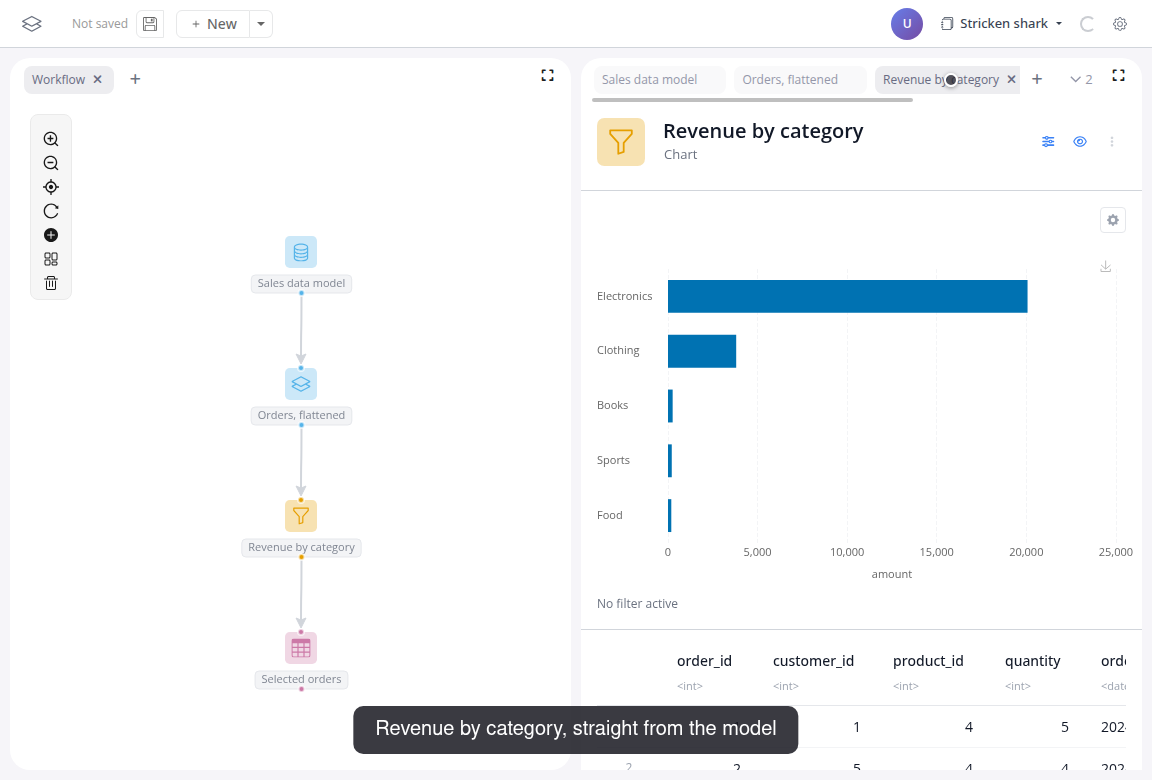Click the Books bar in the chart
The image size is (1152, 780).
click(x=670, y=406)
